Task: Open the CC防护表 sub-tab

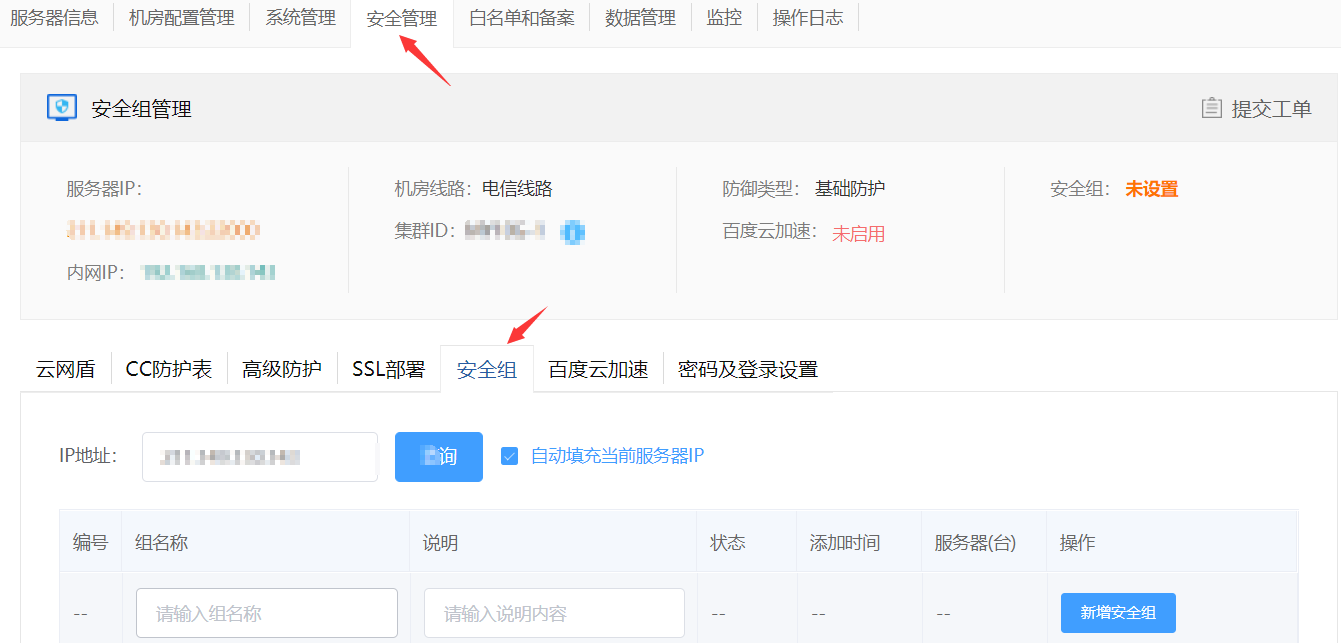Action: tap(169, 369)
